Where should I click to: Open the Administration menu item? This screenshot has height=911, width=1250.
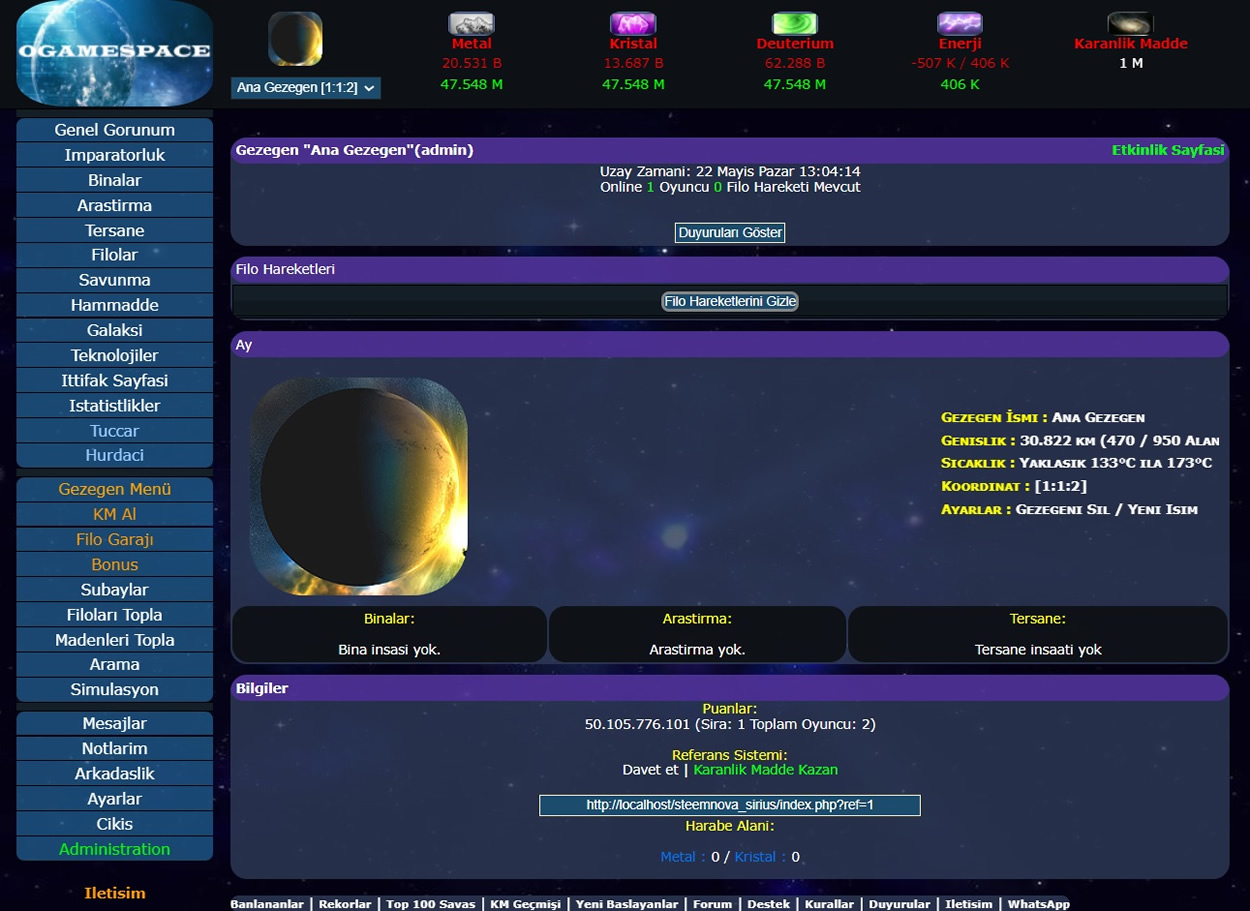114,849
